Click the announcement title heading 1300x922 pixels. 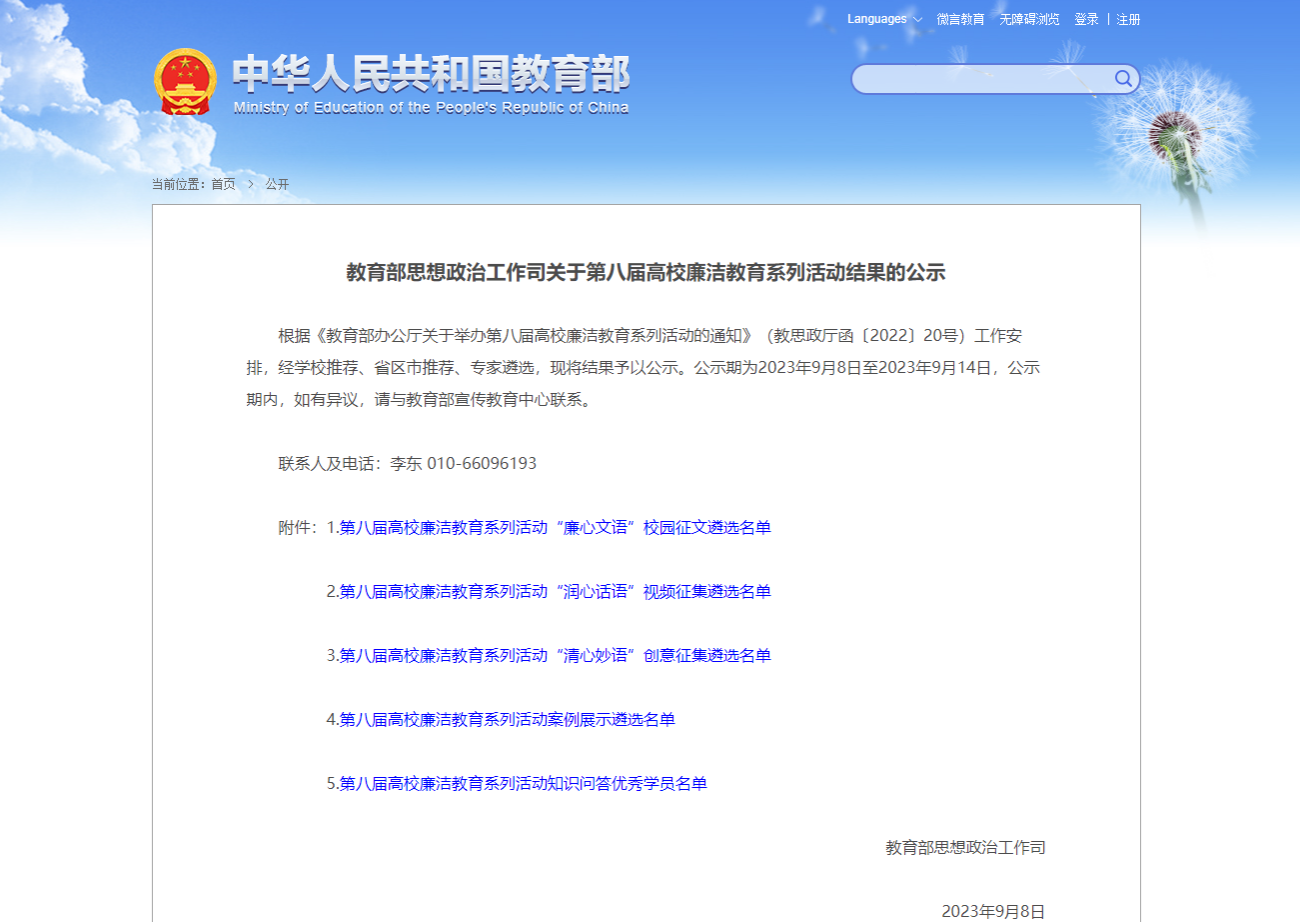[x=645, y=273]
